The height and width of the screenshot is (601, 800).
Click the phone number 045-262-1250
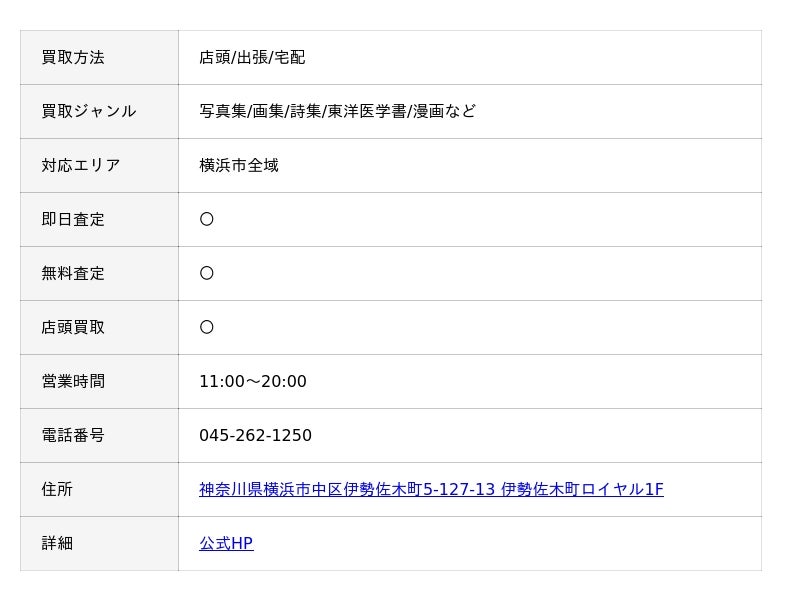tap(255, 435)
